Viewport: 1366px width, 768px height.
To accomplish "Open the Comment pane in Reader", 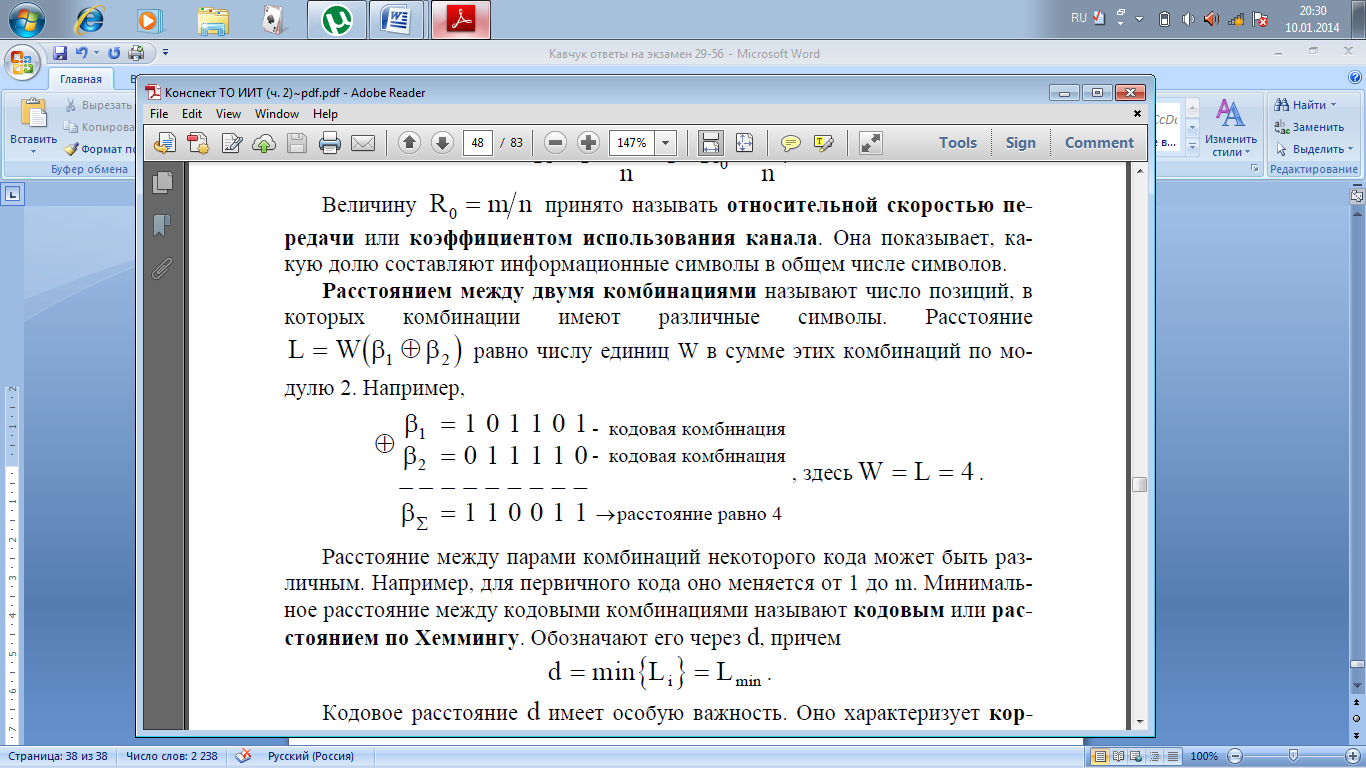I will tap(1099, 143).
